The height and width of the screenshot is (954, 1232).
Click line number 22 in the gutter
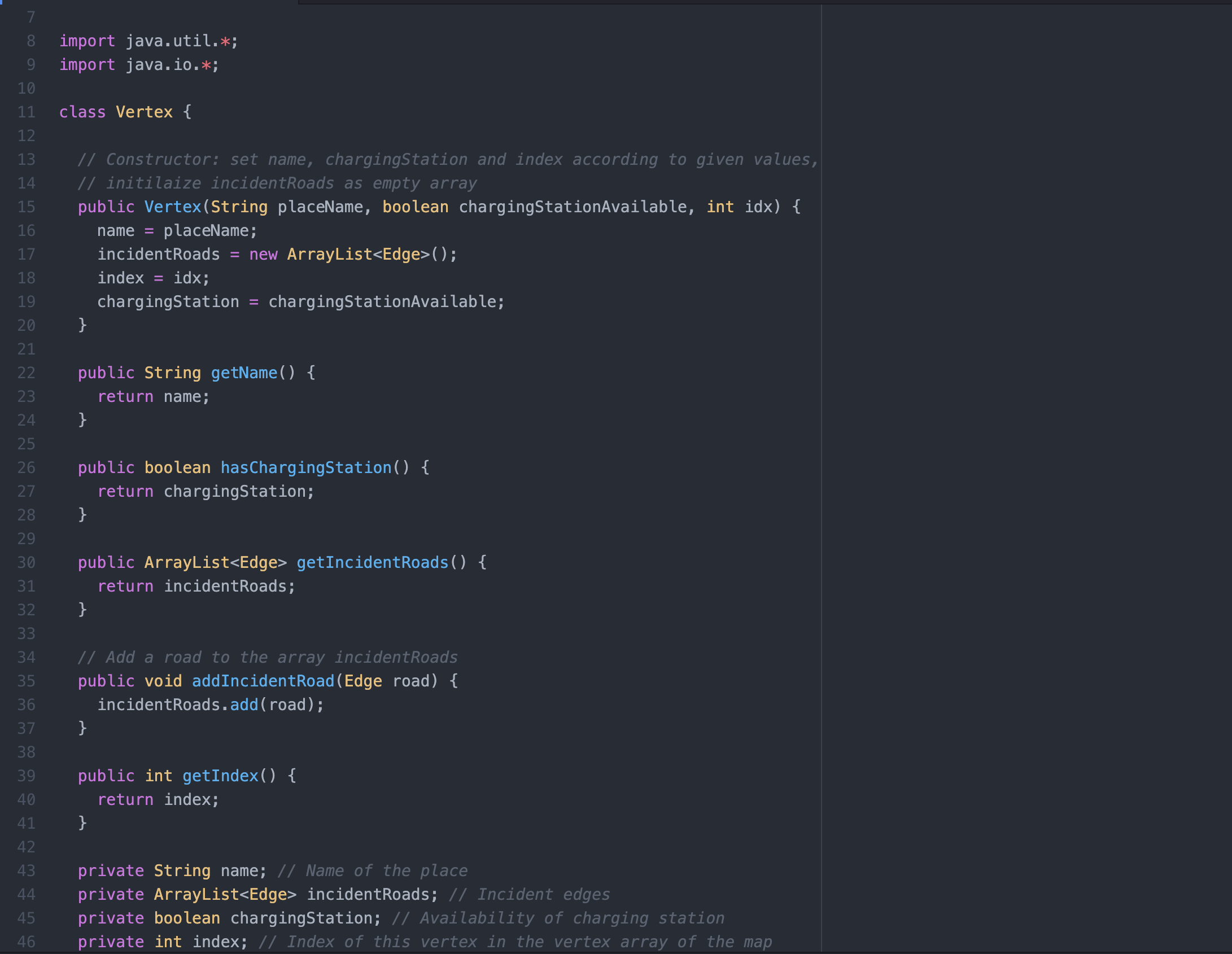[x=26, y=373]
